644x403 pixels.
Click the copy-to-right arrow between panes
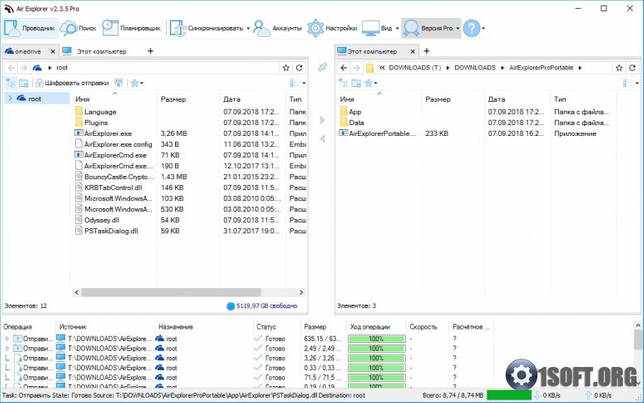coord(322,120)
